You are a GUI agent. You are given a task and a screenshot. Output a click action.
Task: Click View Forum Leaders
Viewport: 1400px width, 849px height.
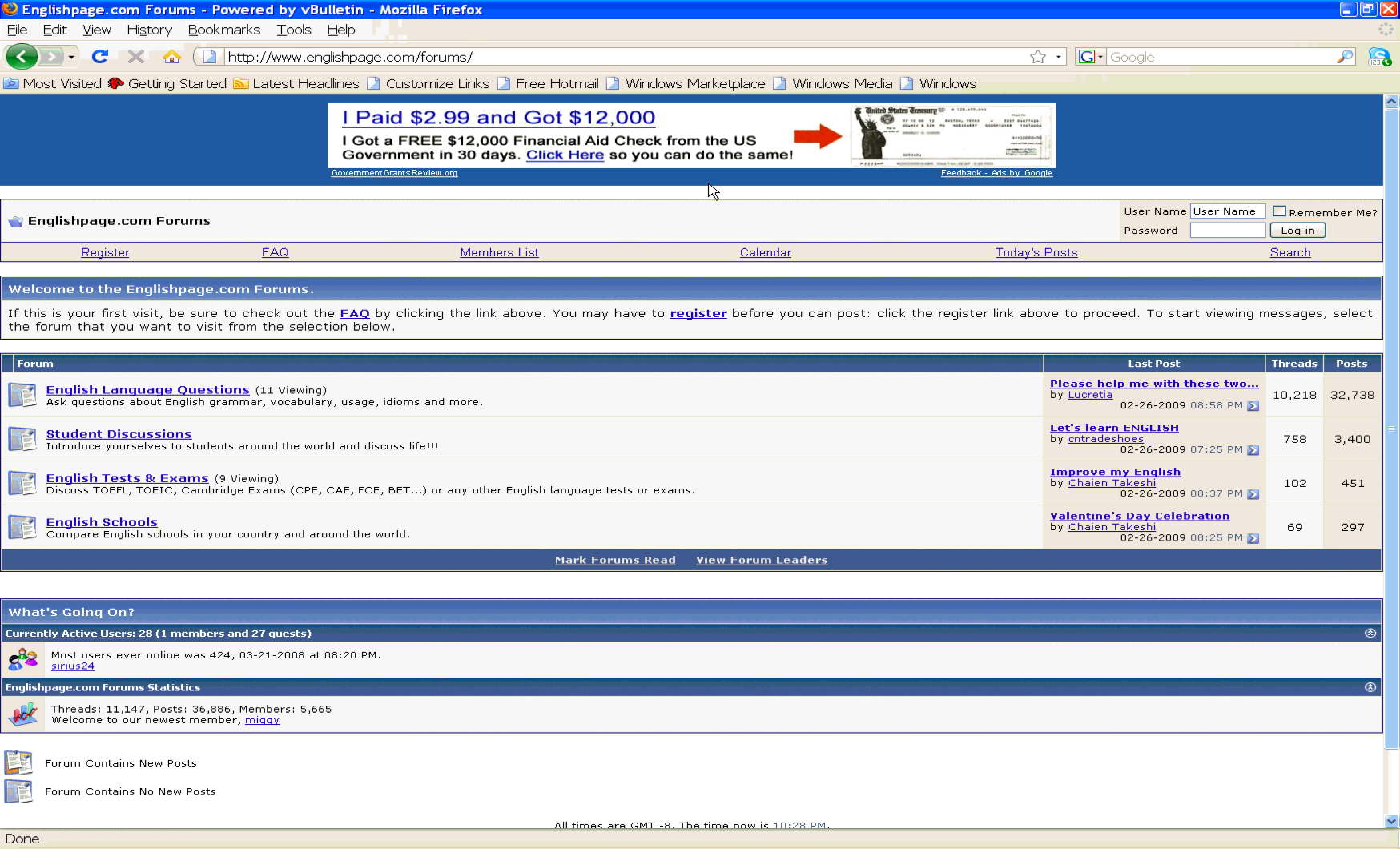[762, 560]
